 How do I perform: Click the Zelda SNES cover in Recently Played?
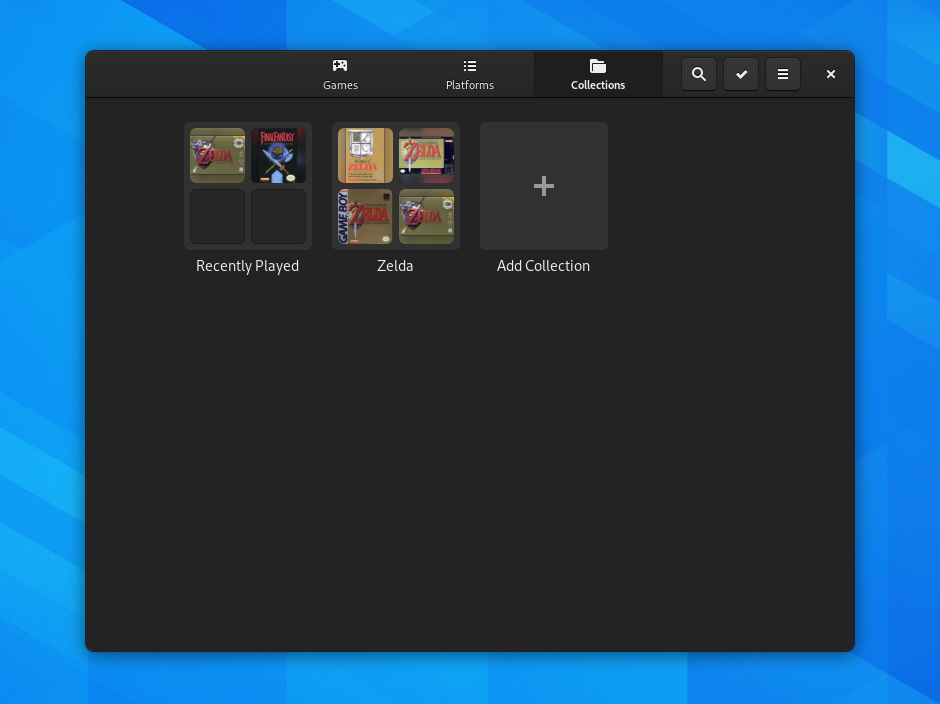[x=217, y=155]
